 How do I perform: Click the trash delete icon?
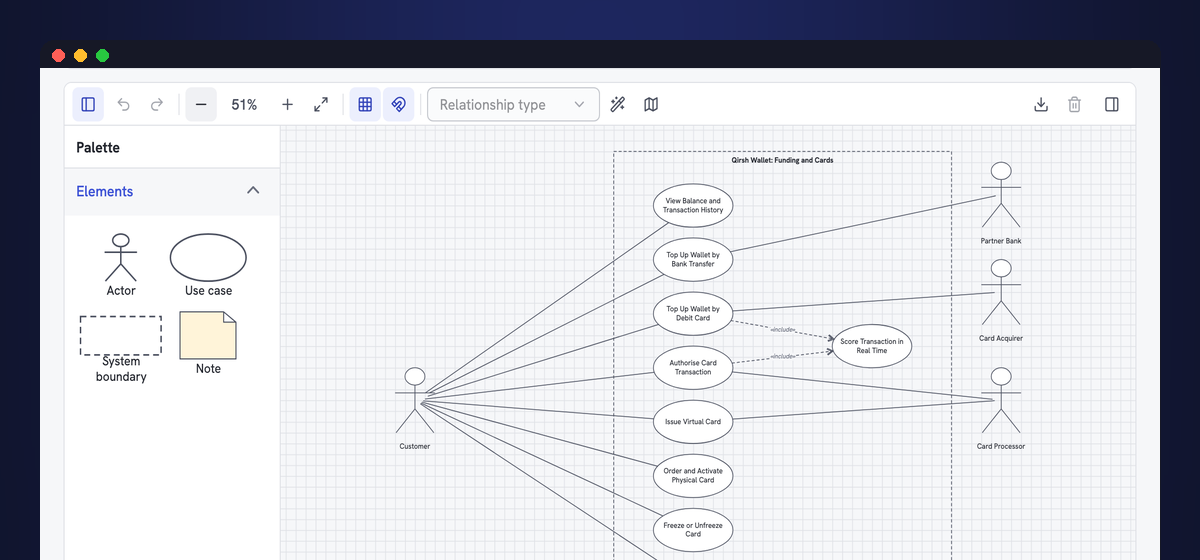(x=1075, y=104)
